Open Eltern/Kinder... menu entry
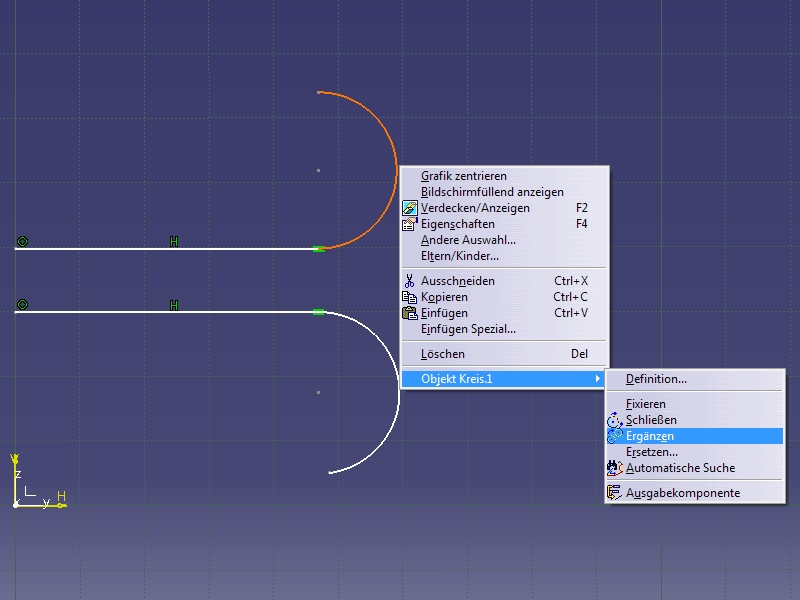 (505, 256)
